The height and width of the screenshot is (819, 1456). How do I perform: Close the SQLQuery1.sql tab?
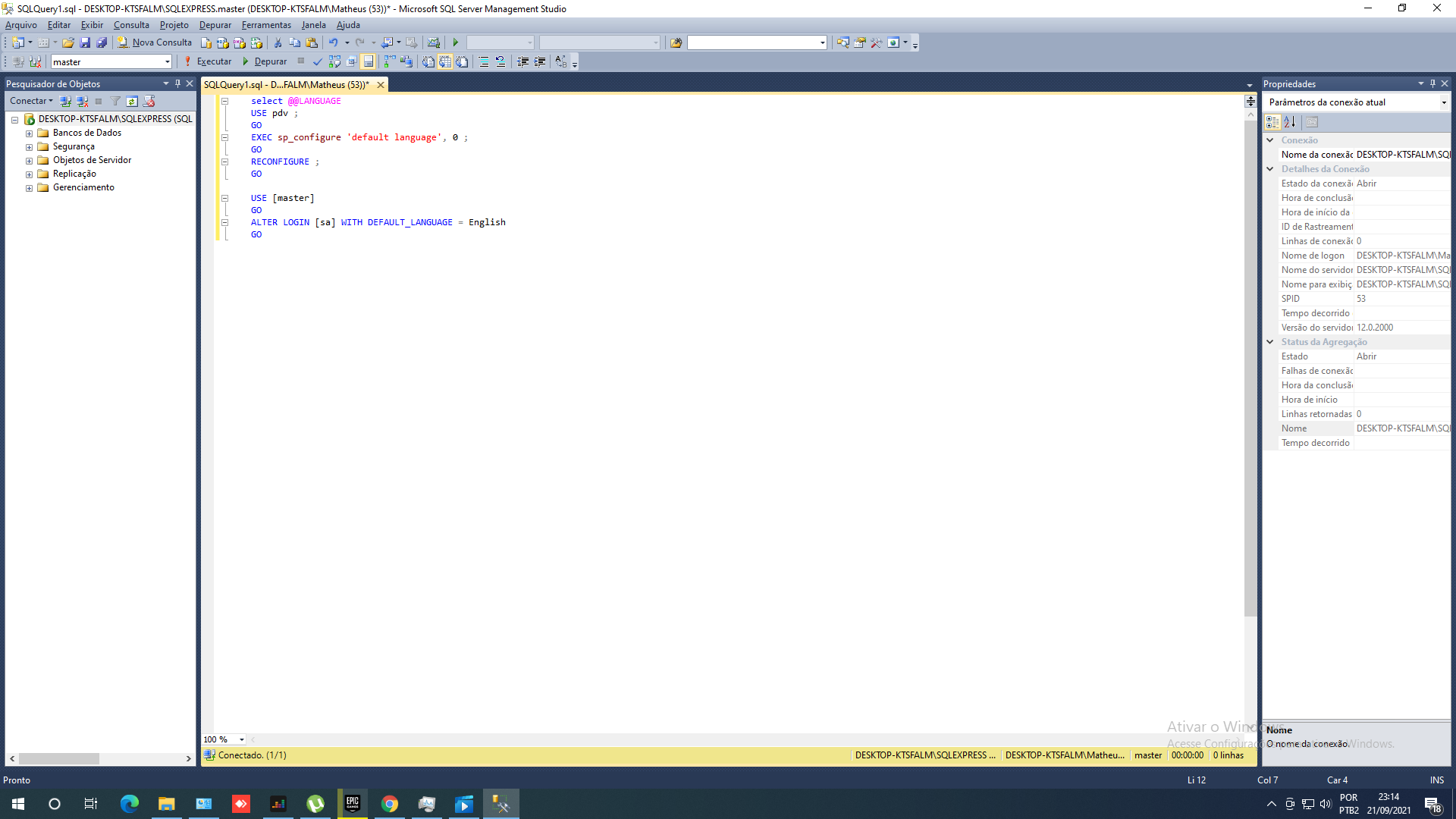click(381, 85)
